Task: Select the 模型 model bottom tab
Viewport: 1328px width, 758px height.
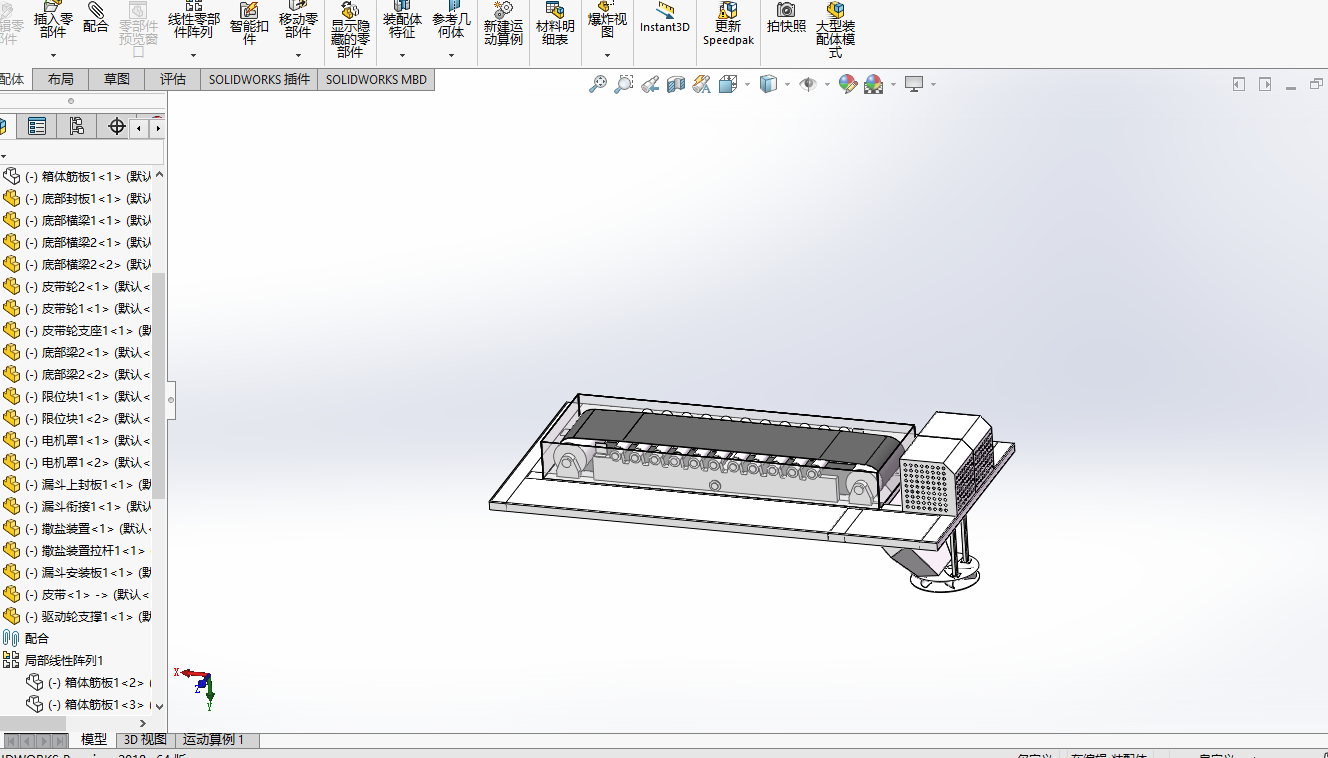Action: pyautogui.click(x=94, y=740)
